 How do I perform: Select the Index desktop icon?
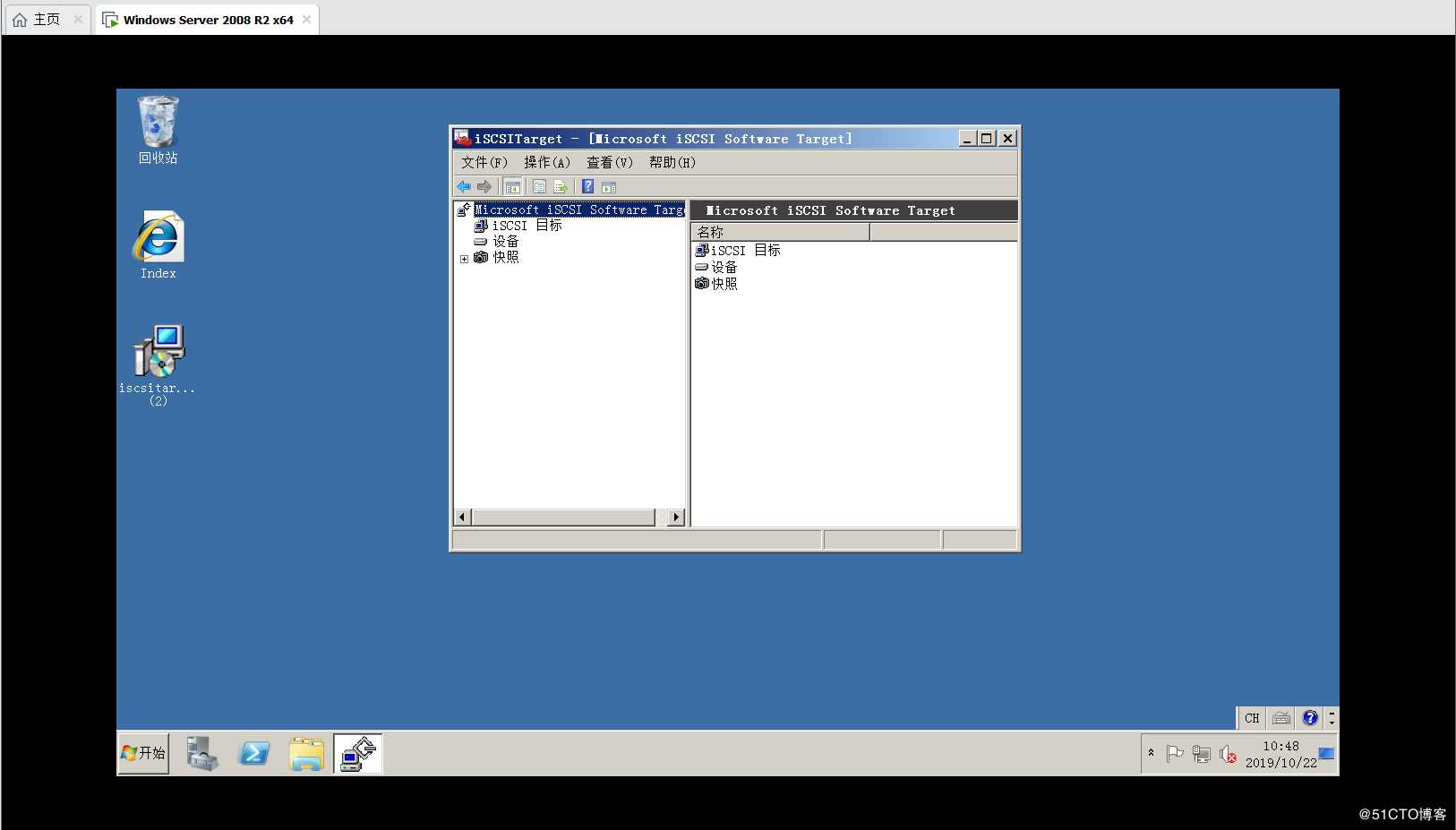[x=158, y=245]
